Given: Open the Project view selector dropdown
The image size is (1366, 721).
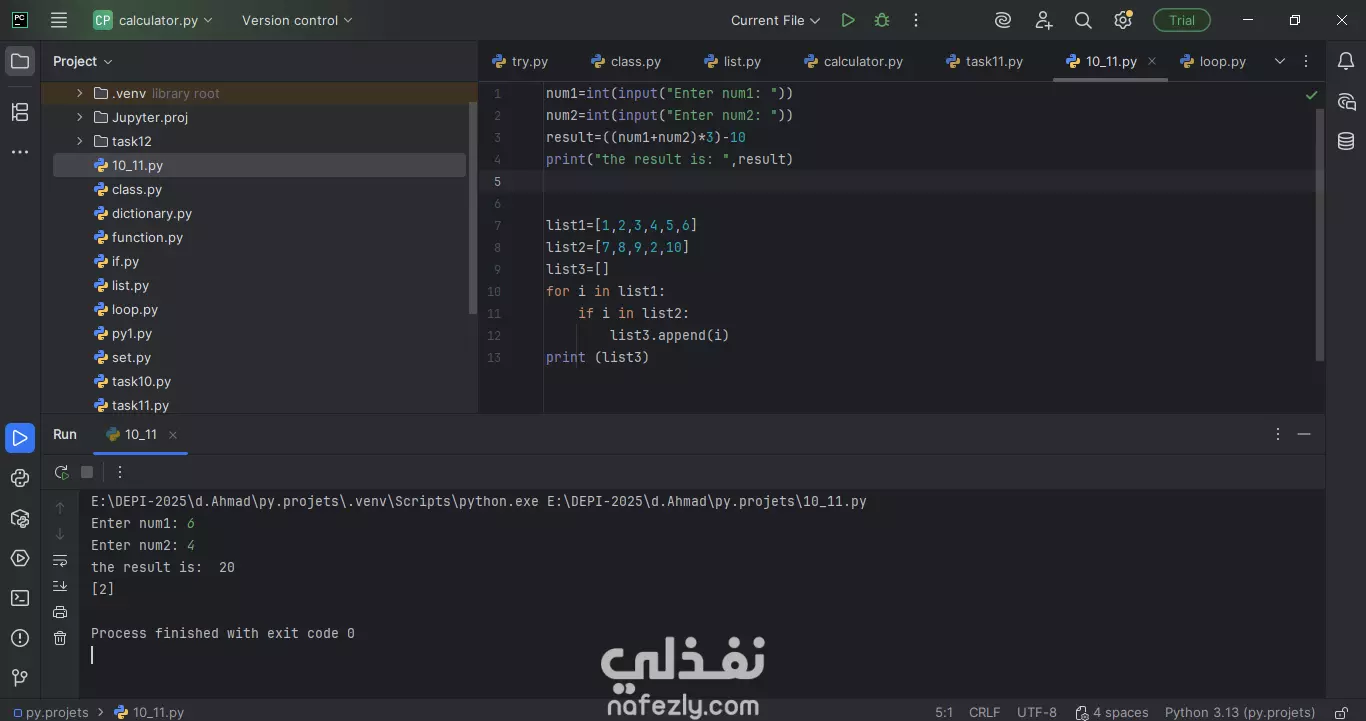Looking at the screenshot, I should 83,61.
